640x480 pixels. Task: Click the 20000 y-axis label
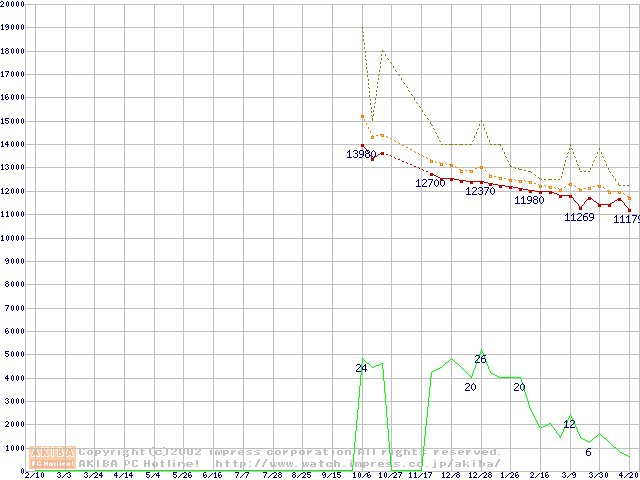tap(12, 4)
